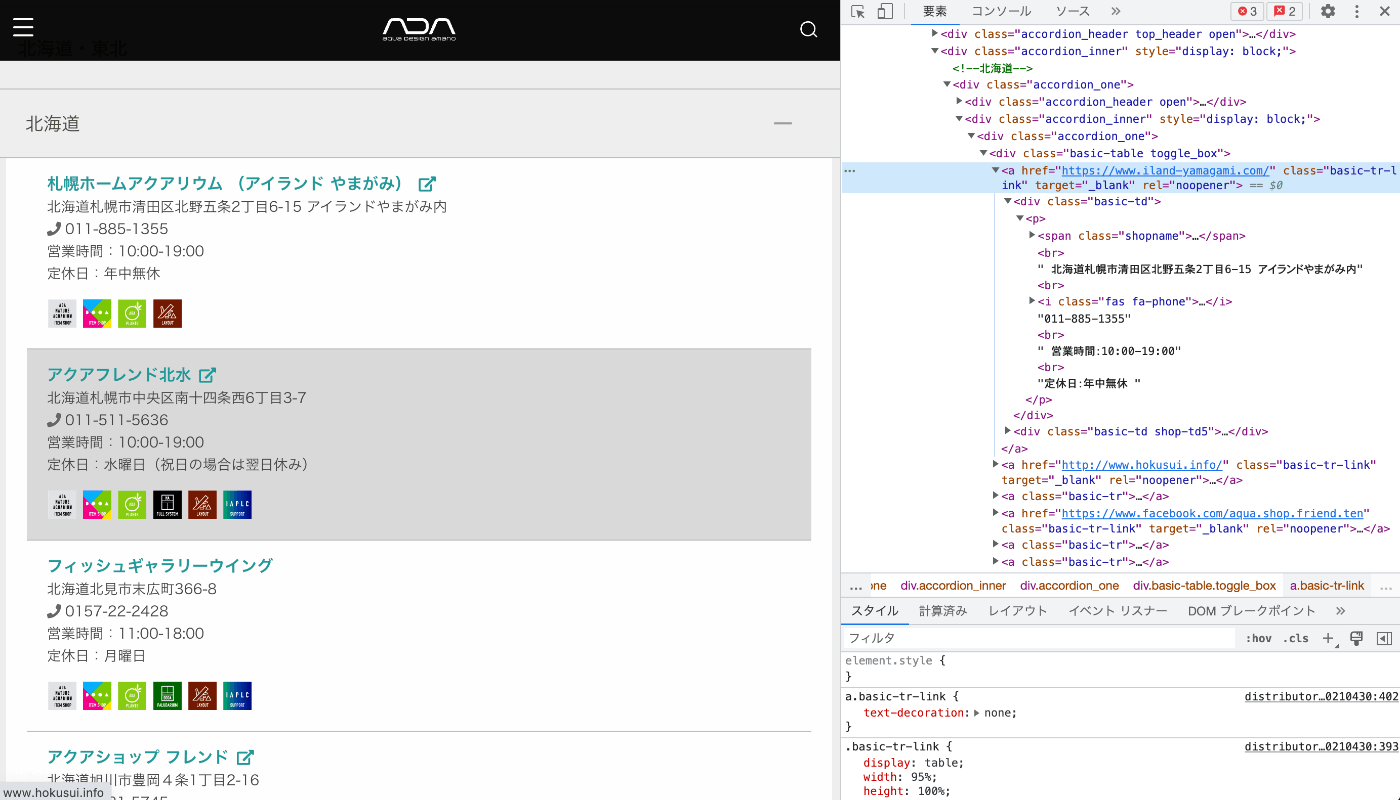This screenshot has height=800, width=1400.
Task: Toggle the rendering emulation paintbrush icon
Action: (x=1357, y=638)
